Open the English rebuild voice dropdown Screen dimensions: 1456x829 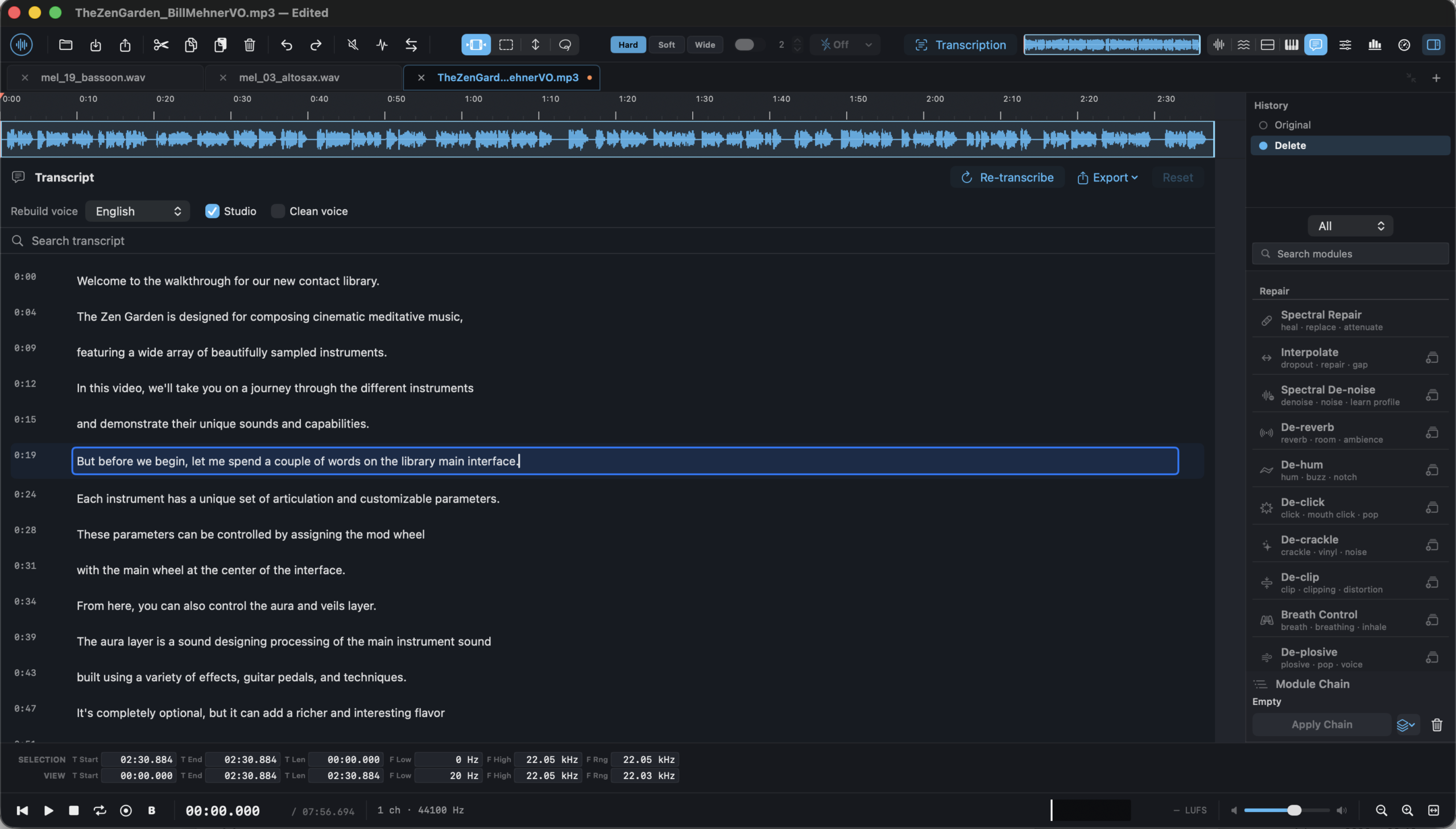click(x=137, y=212)
